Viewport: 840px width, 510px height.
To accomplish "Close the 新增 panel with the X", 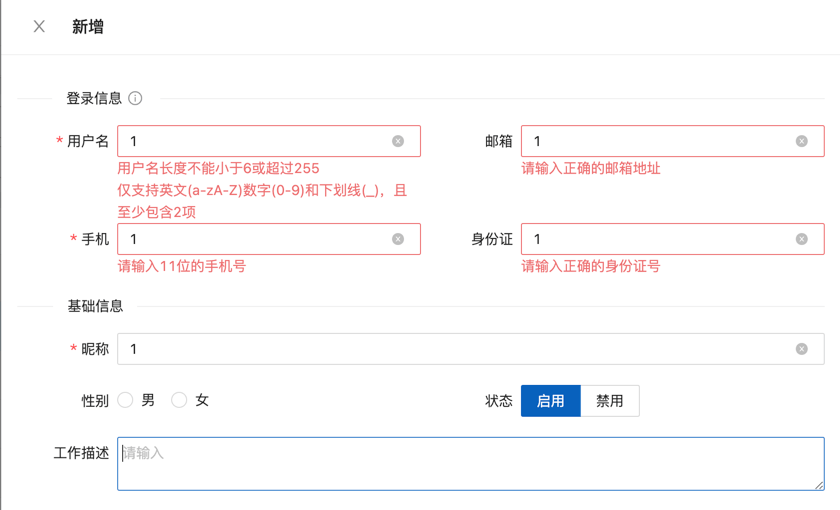I will [39, 27].
